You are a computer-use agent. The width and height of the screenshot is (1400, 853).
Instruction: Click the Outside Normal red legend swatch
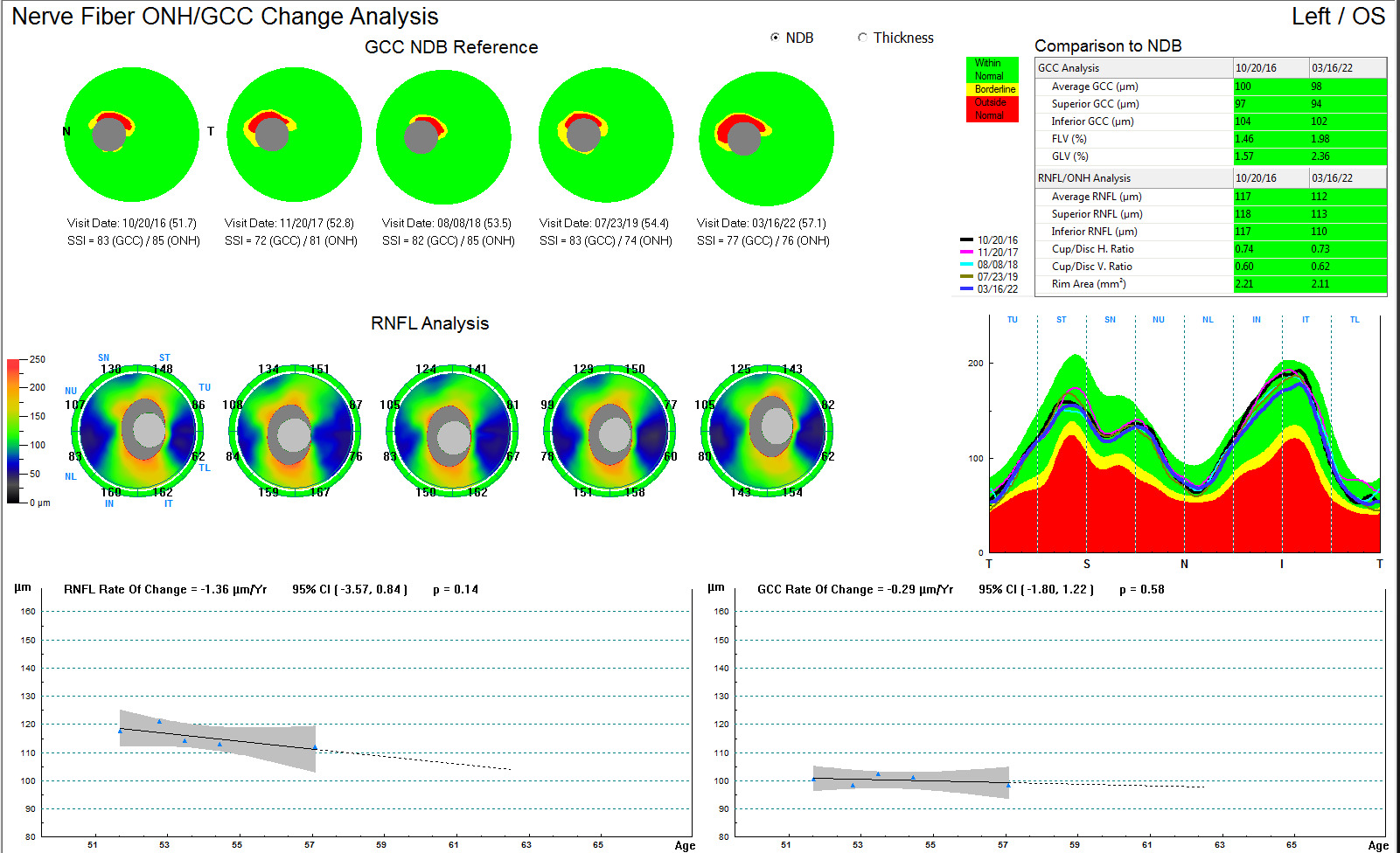(x=992, y=108)
